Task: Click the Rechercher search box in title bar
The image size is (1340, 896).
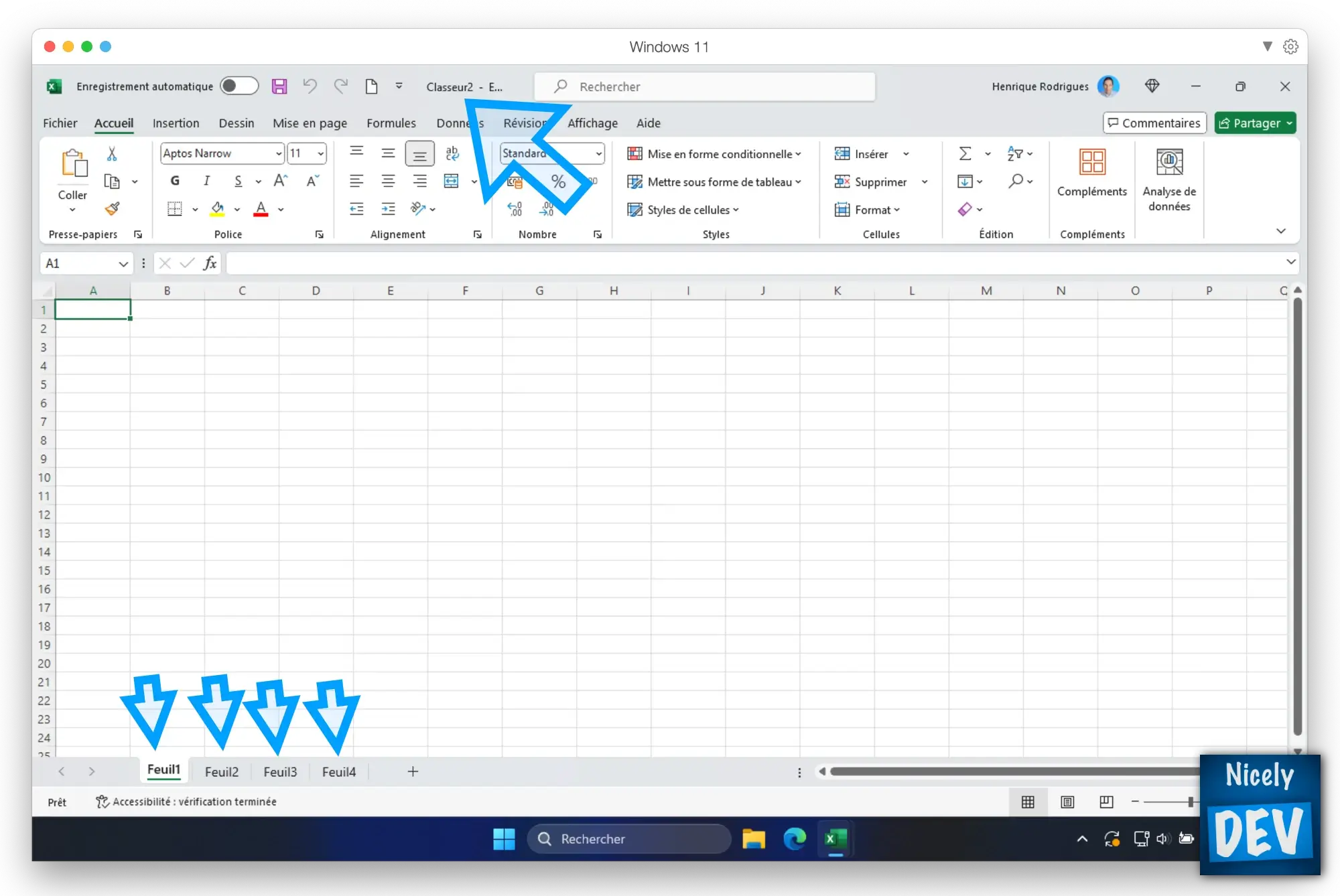Action: pyautogui.click(x=704, y=86)
